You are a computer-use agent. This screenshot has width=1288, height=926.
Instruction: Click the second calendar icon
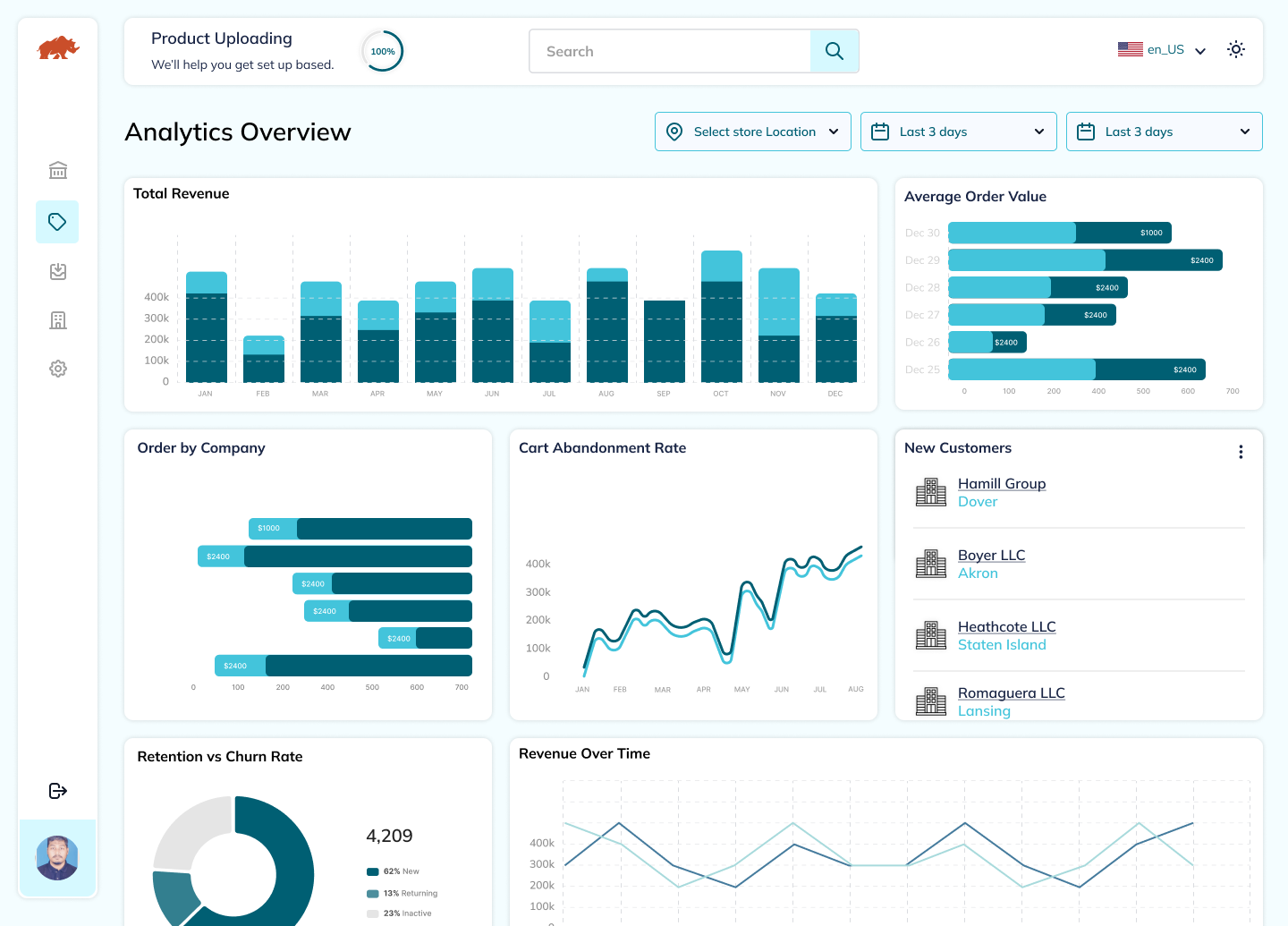pos(1086,132)
